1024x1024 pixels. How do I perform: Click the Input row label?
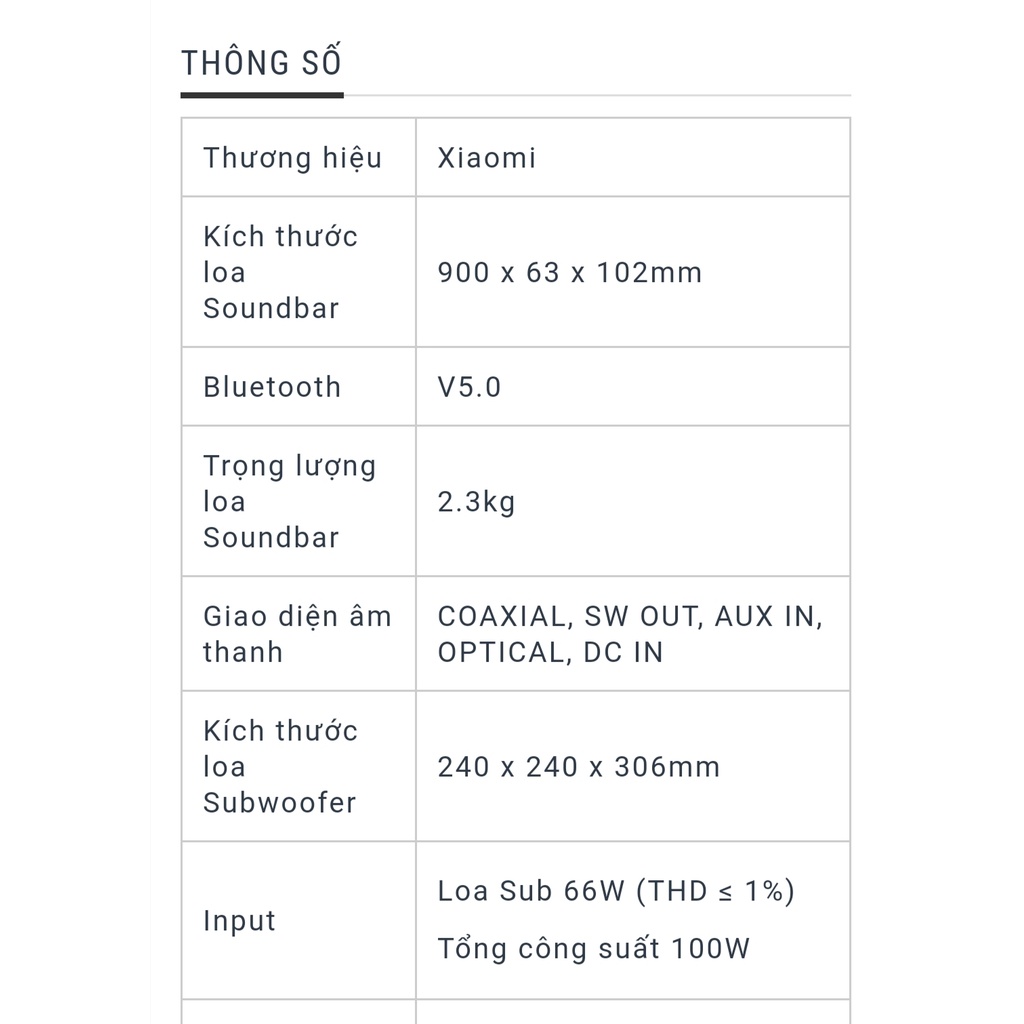tap(239, 921)
